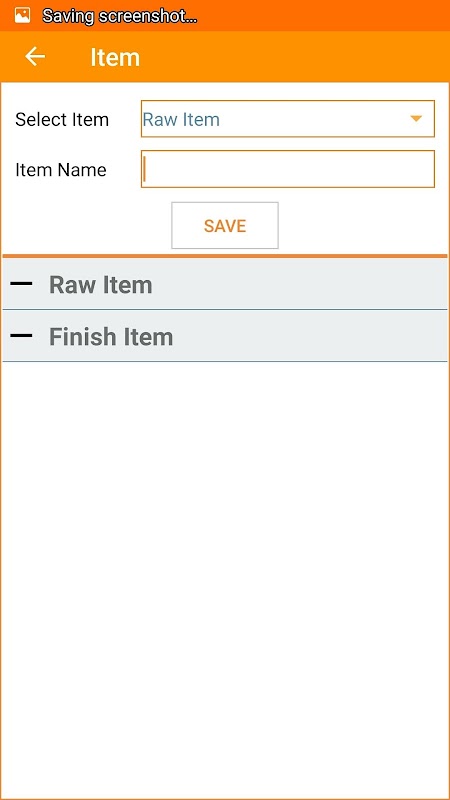Screen dimensions: 450x800
Task: Tap the status bar right of Saving screenshot
Action: pos(323,16)
